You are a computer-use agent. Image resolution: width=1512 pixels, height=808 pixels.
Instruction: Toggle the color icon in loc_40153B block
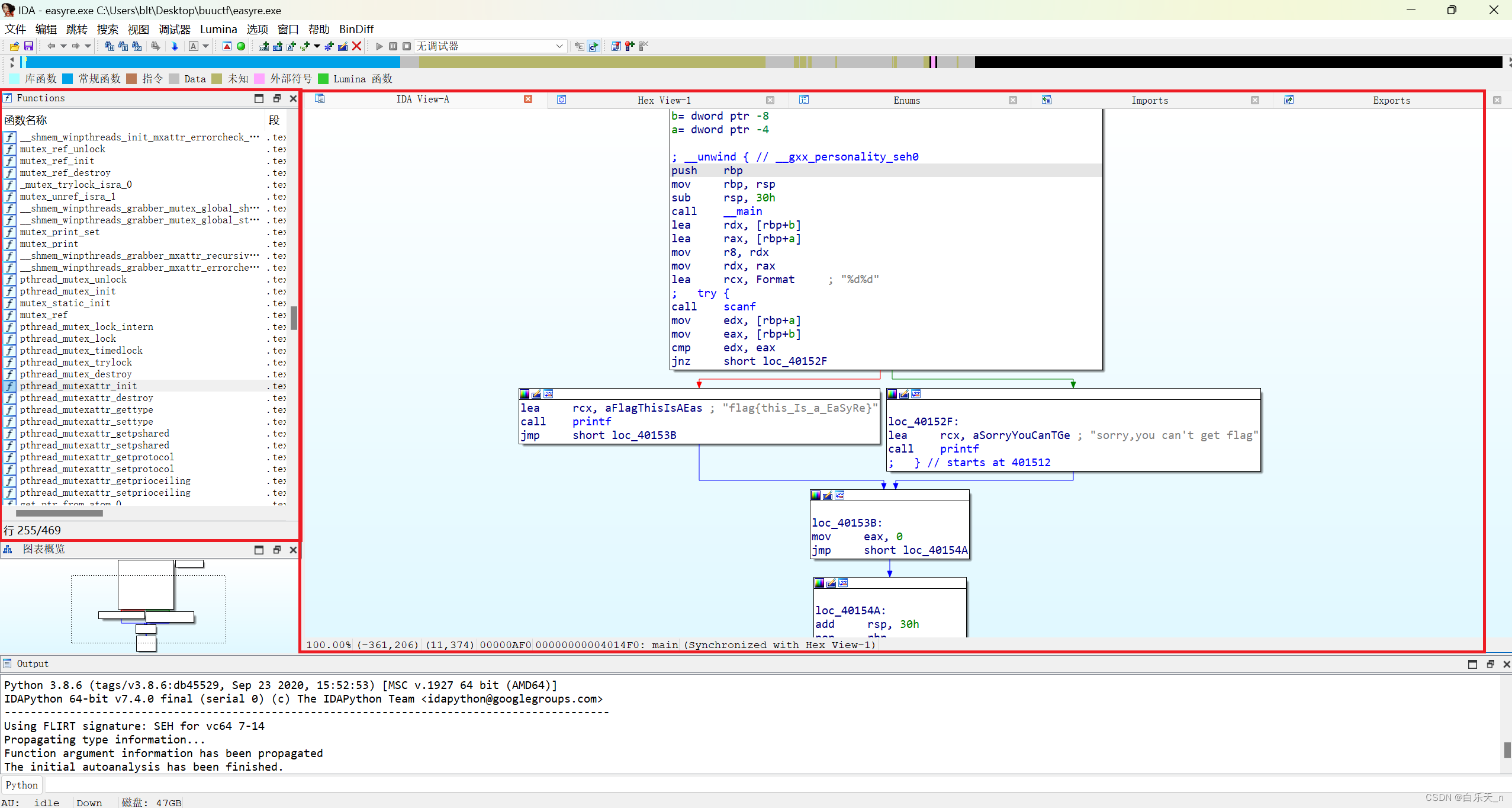coord(816,495)
